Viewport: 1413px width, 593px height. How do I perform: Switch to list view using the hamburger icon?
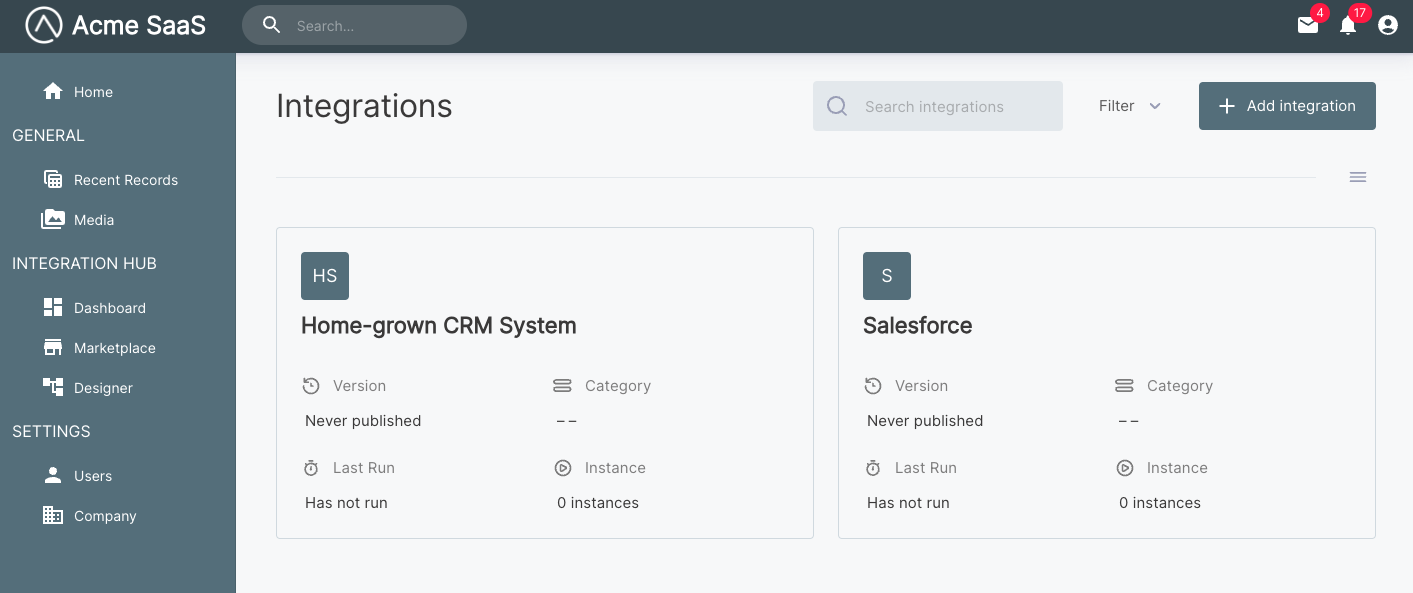pyautogui.click(x=1357, y=176)
